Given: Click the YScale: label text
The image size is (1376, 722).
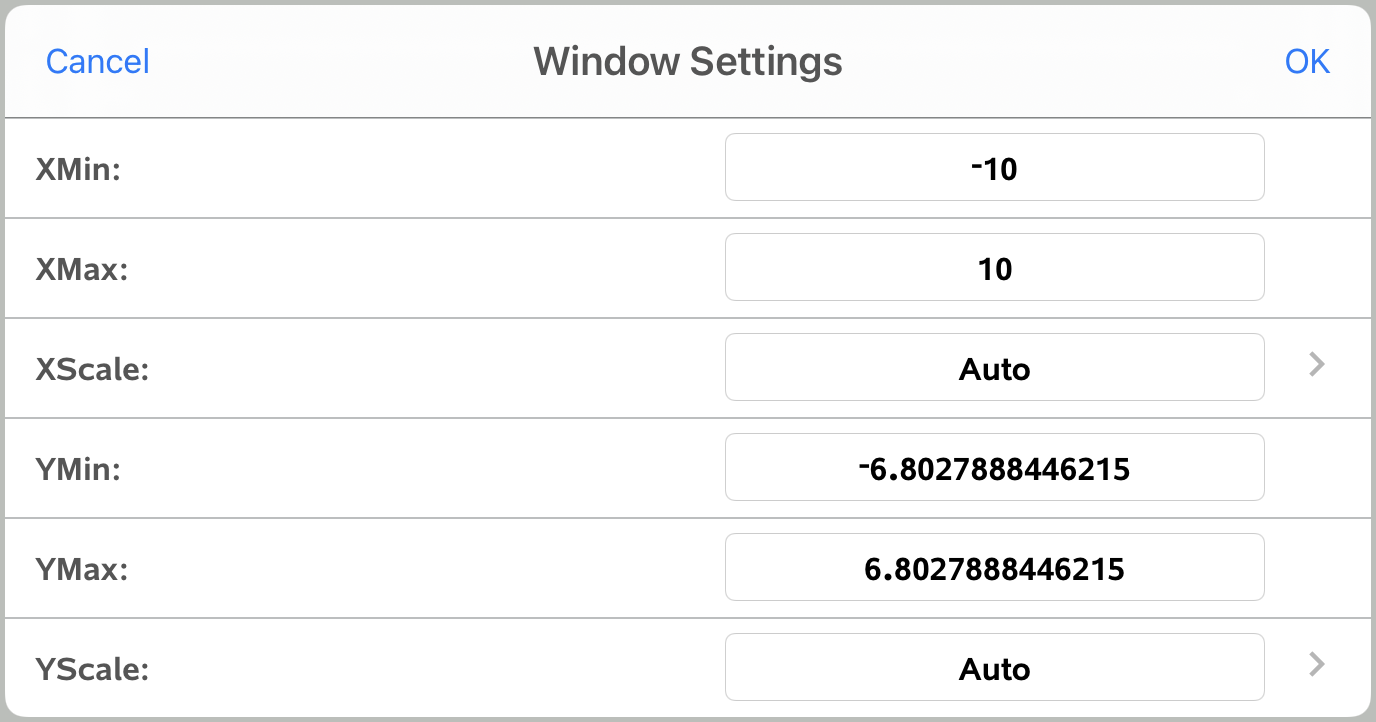Looking at the screenshot, I should [x=92, y=669].
